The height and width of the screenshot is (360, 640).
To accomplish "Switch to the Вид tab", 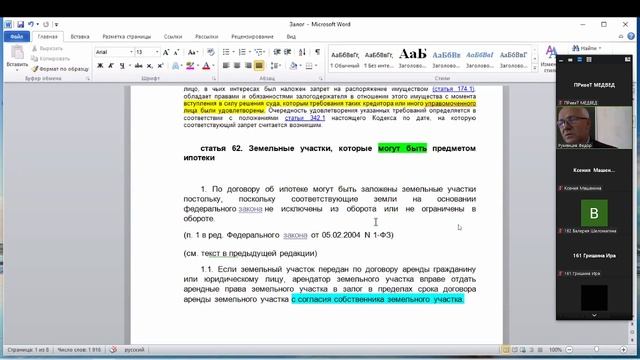I will pos(291,37).
